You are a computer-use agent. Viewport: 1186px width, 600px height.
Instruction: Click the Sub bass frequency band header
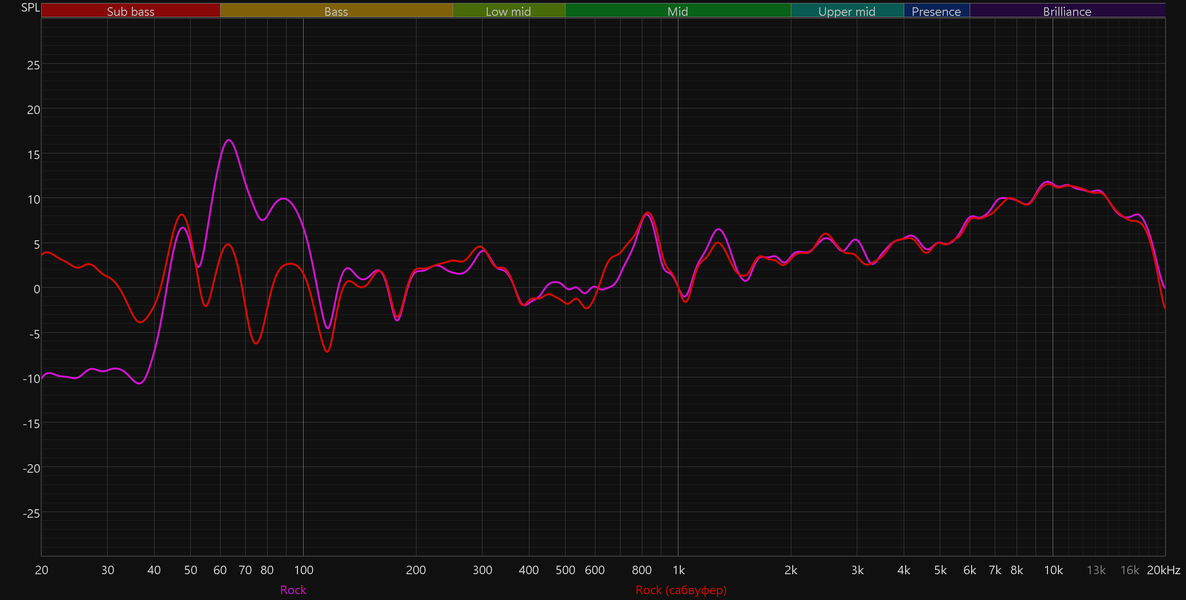tap(131, 11)
